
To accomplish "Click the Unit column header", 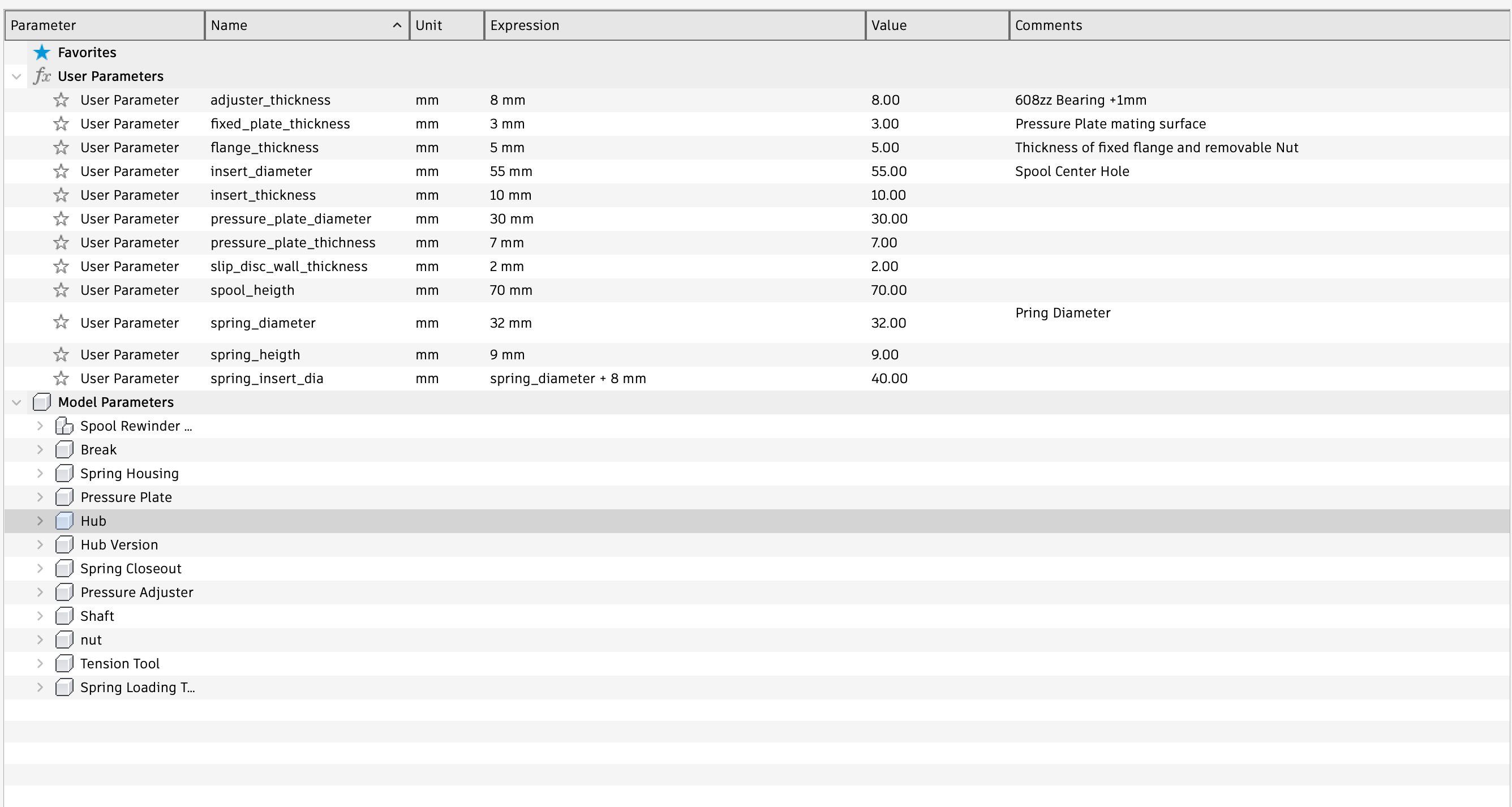I will coord(446,25).
